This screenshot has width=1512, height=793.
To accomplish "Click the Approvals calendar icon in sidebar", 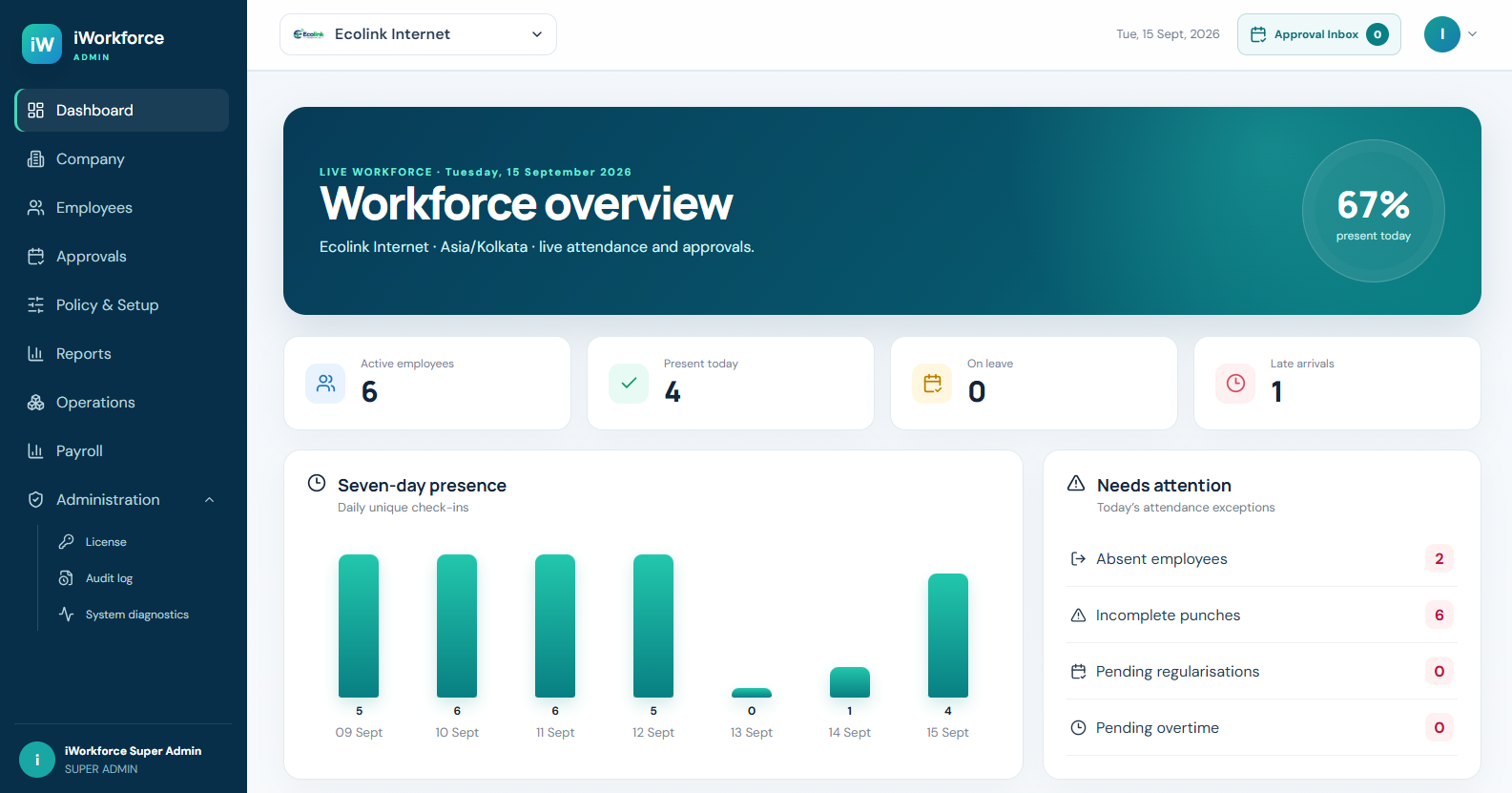I will 36,256.
